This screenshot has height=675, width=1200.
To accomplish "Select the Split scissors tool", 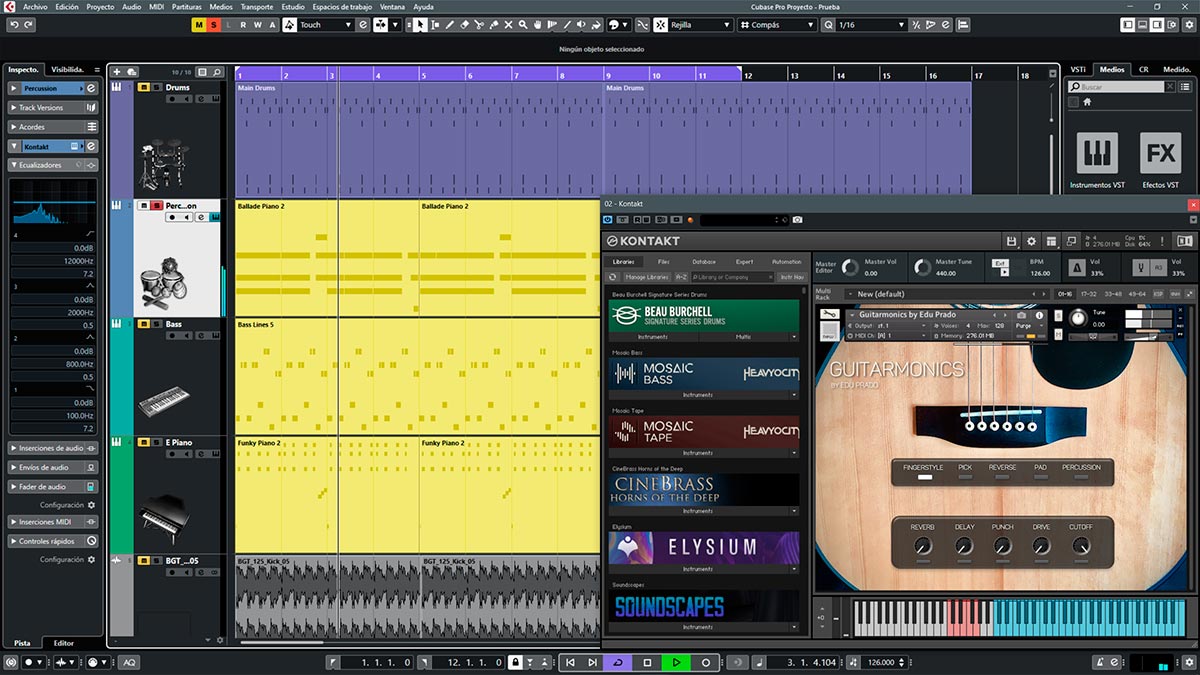I will tap(481, 24).
